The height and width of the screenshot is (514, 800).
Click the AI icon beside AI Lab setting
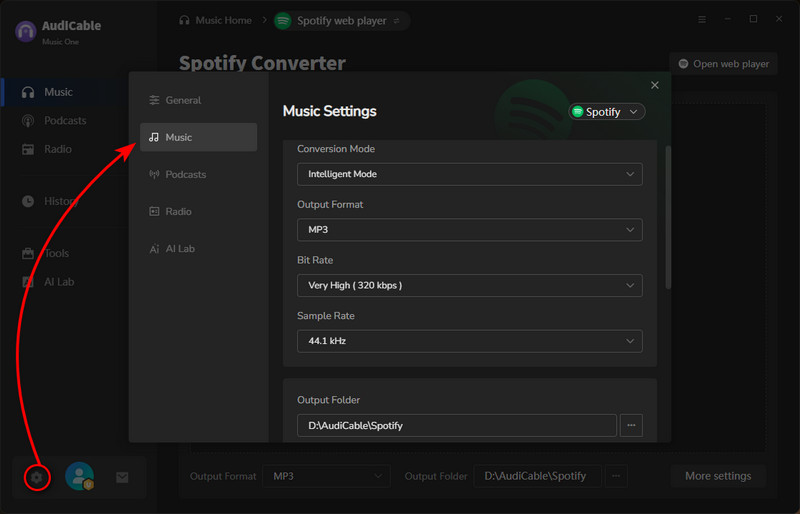154,249
